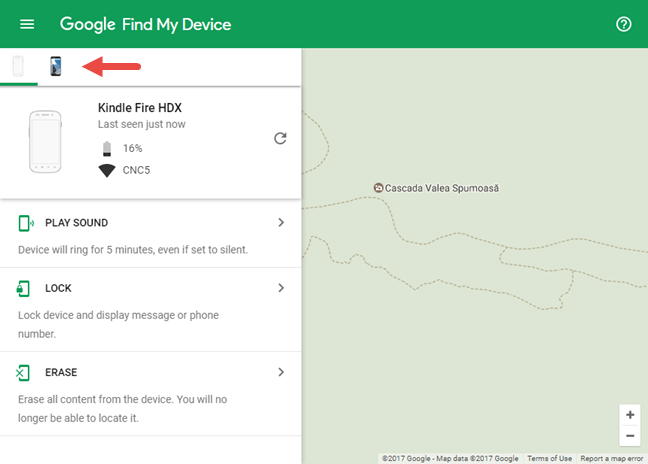Zoom out on the map
This screenshot has height=464, width=648.
pos(629,436)
